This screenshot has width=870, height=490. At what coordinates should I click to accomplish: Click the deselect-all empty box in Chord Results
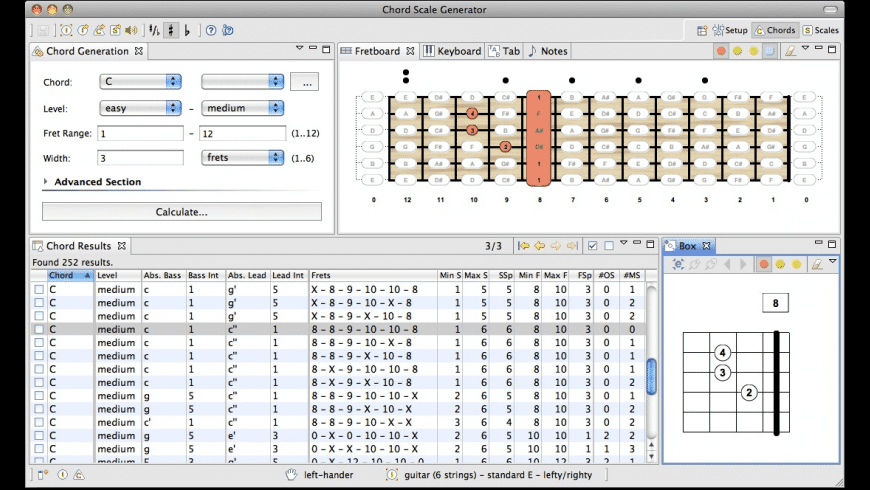[x=609, y=246]
